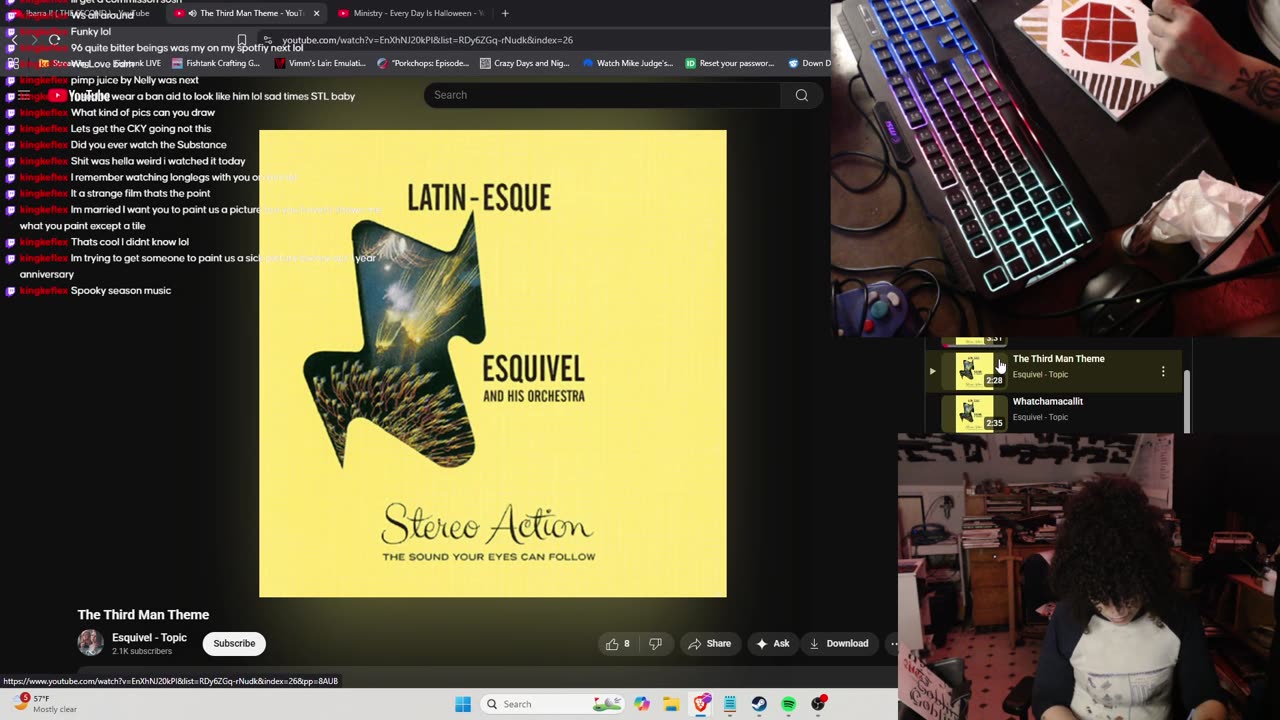Click the Windows taskbar Search box
Screen dimensions: 1280x720
click(551, 704)
